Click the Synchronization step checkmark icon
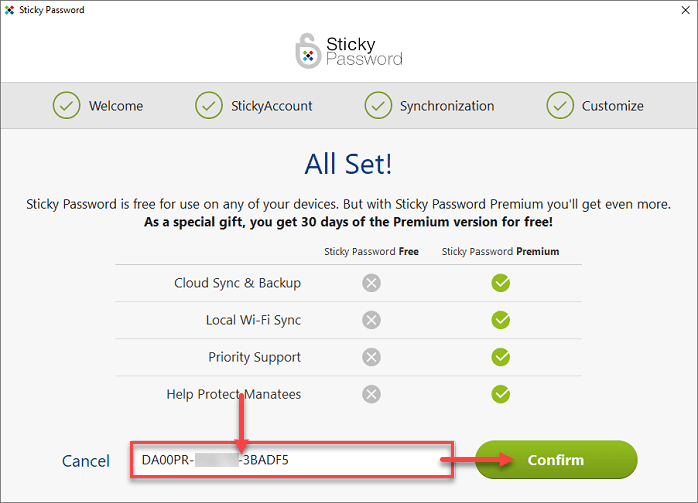The width and height of the screenshot is (698, 503). (378, 105)
